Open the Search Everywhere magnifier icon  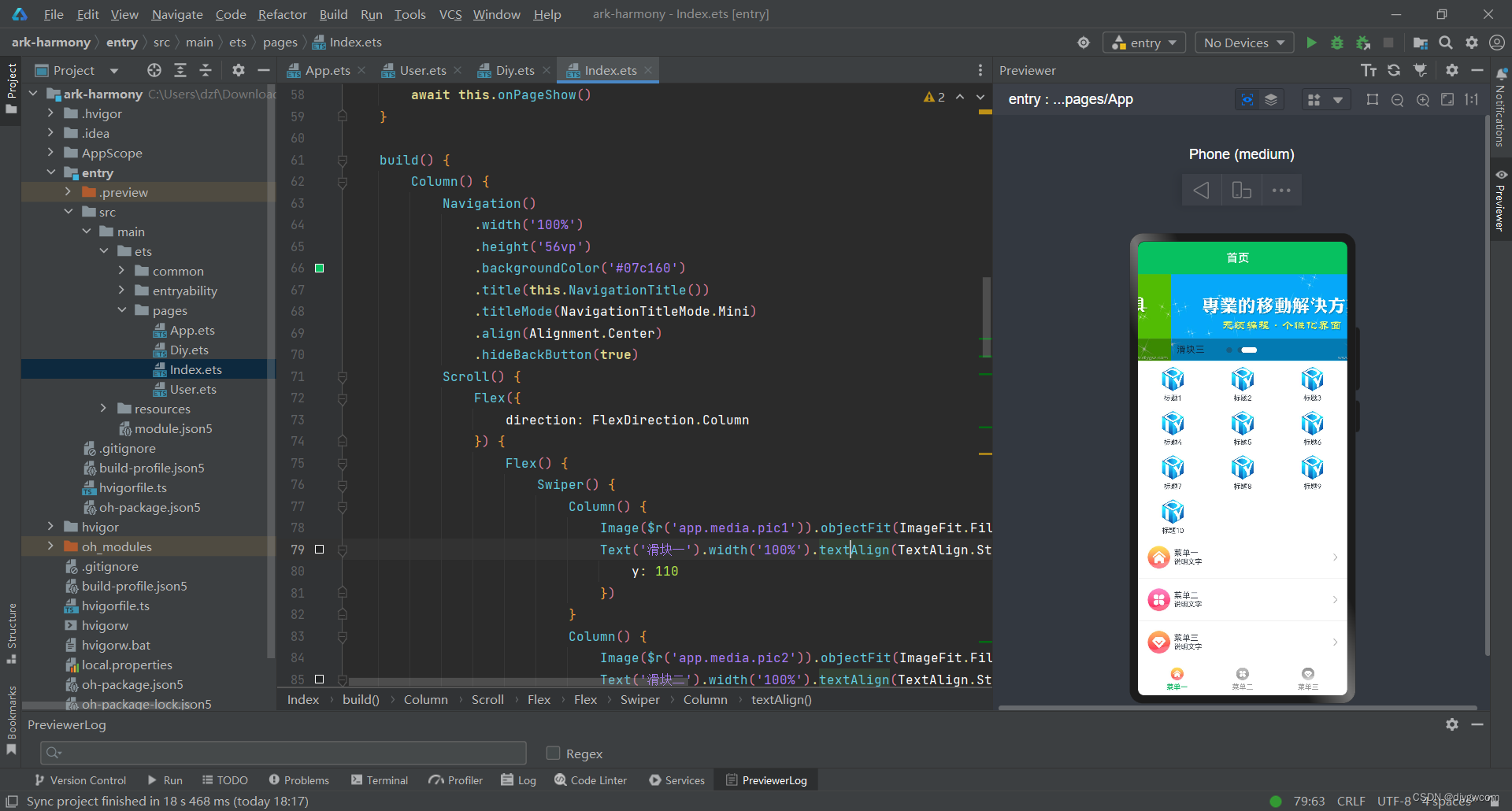(x=1446, y=43)
